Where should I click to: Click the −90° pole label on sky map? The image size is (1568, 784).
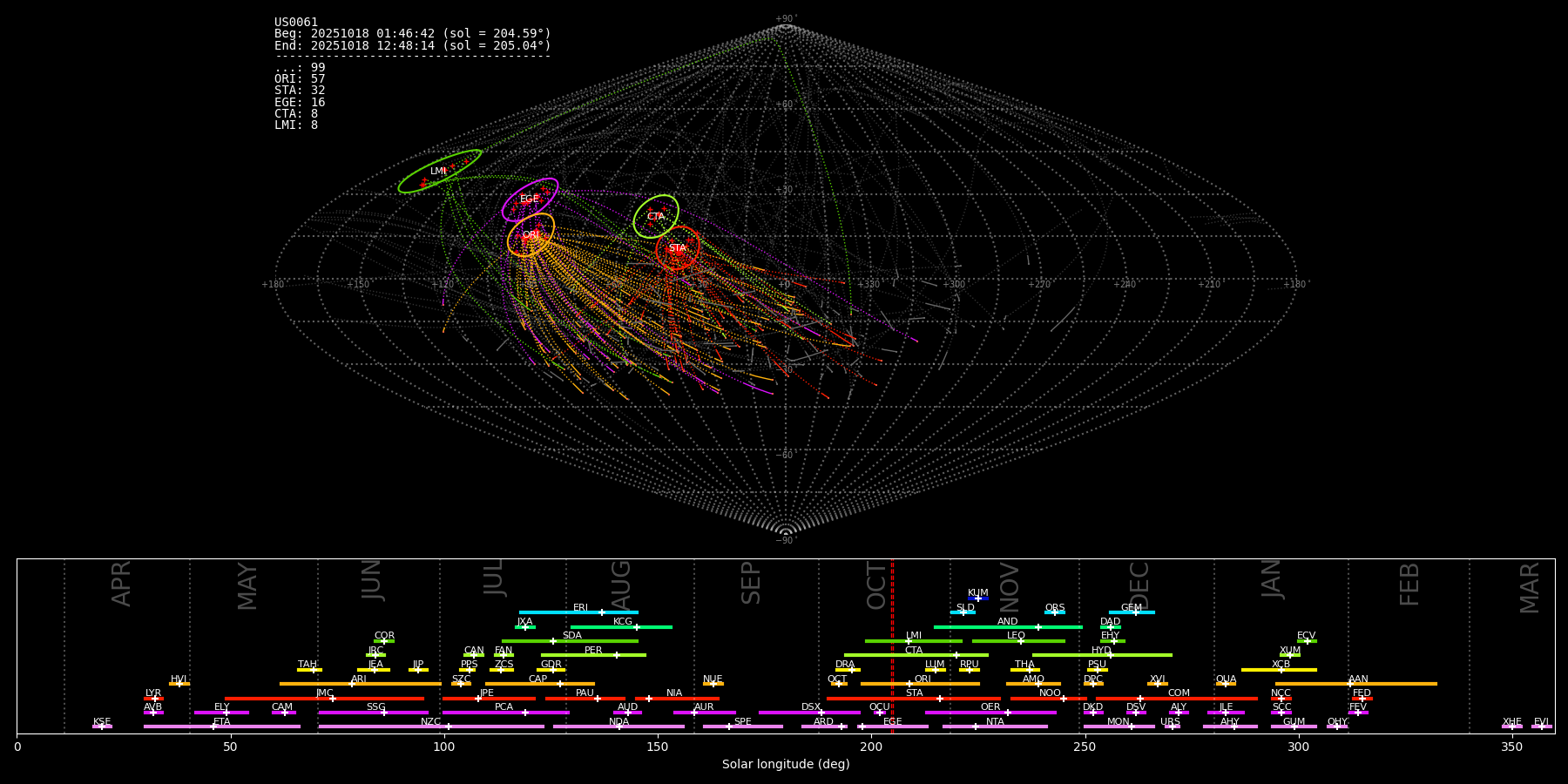click(x=786, y=541)
